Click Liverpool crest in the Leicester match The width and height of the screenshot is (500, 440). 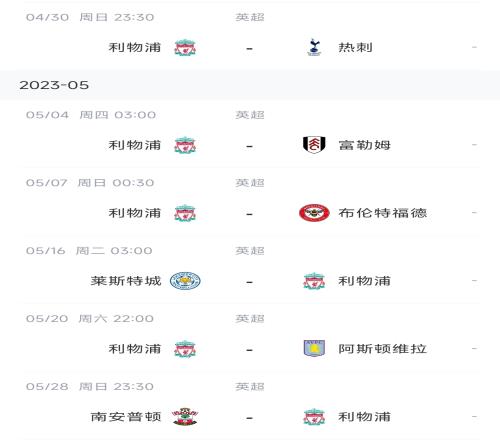(314, 281)
